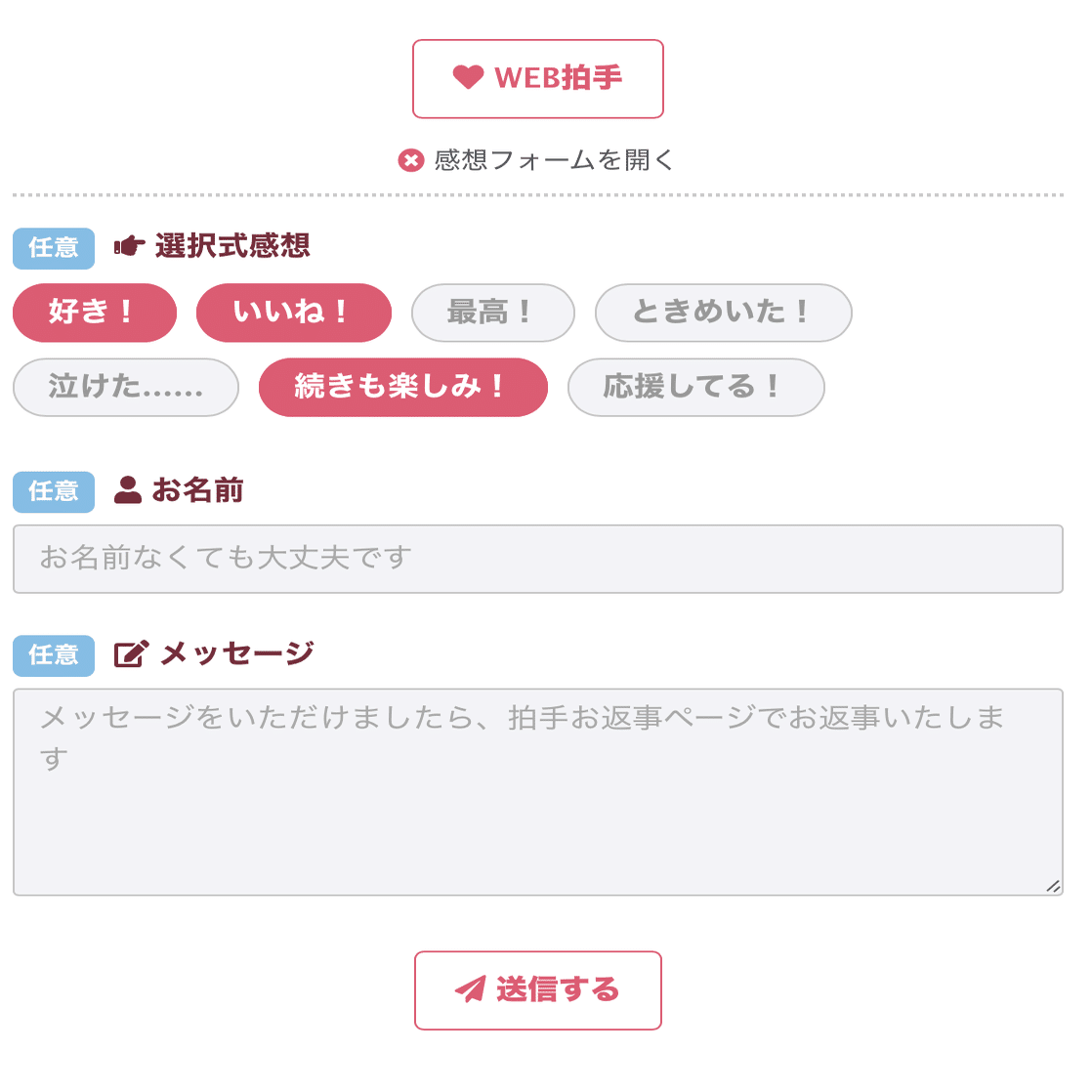The height and width of the screenshot is (1092, 1092).
Task: Click the paper plane icon on 送信する
Action: coord(470,989)
